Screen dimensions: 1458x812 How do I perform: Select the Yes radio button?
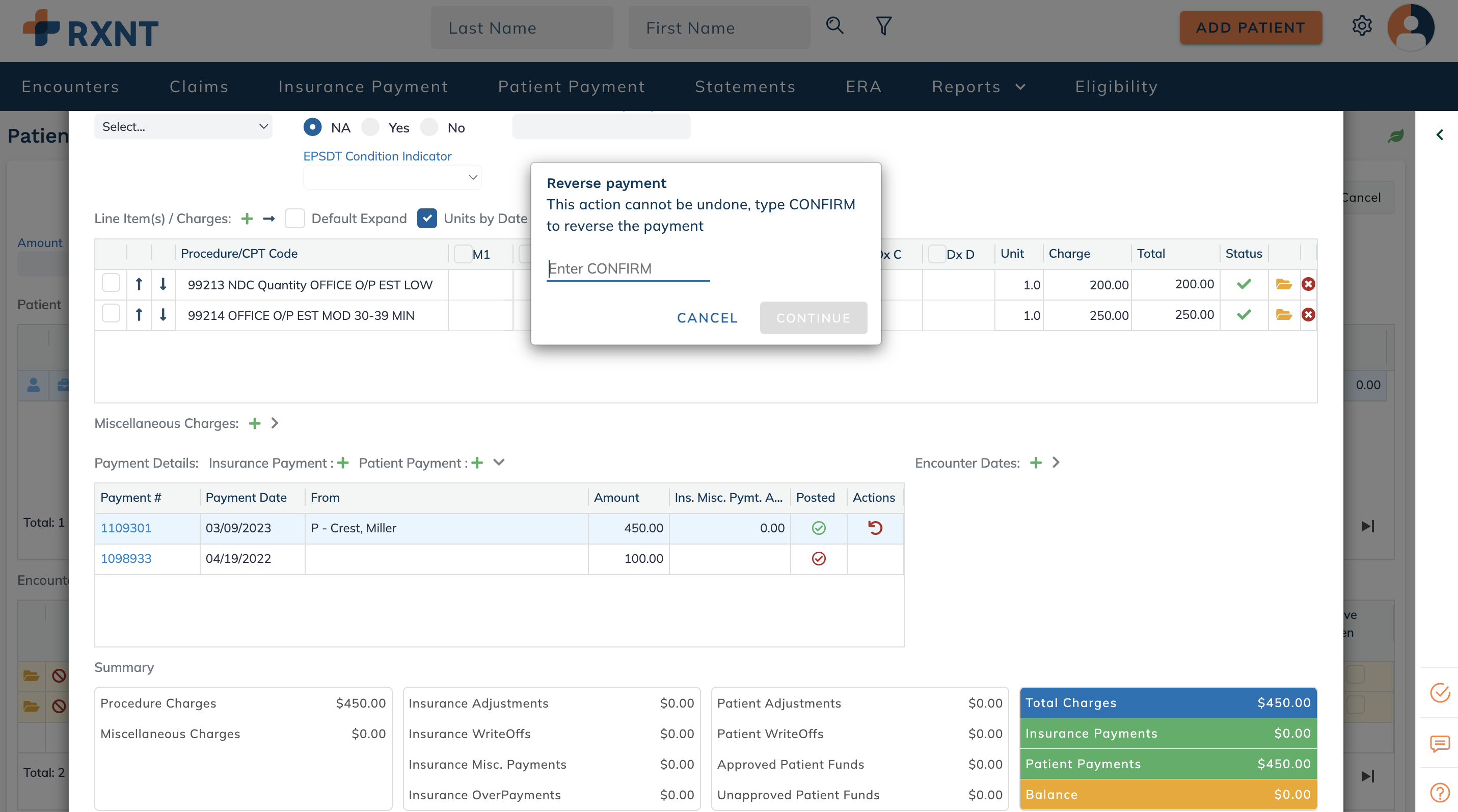tap(370, 127)
